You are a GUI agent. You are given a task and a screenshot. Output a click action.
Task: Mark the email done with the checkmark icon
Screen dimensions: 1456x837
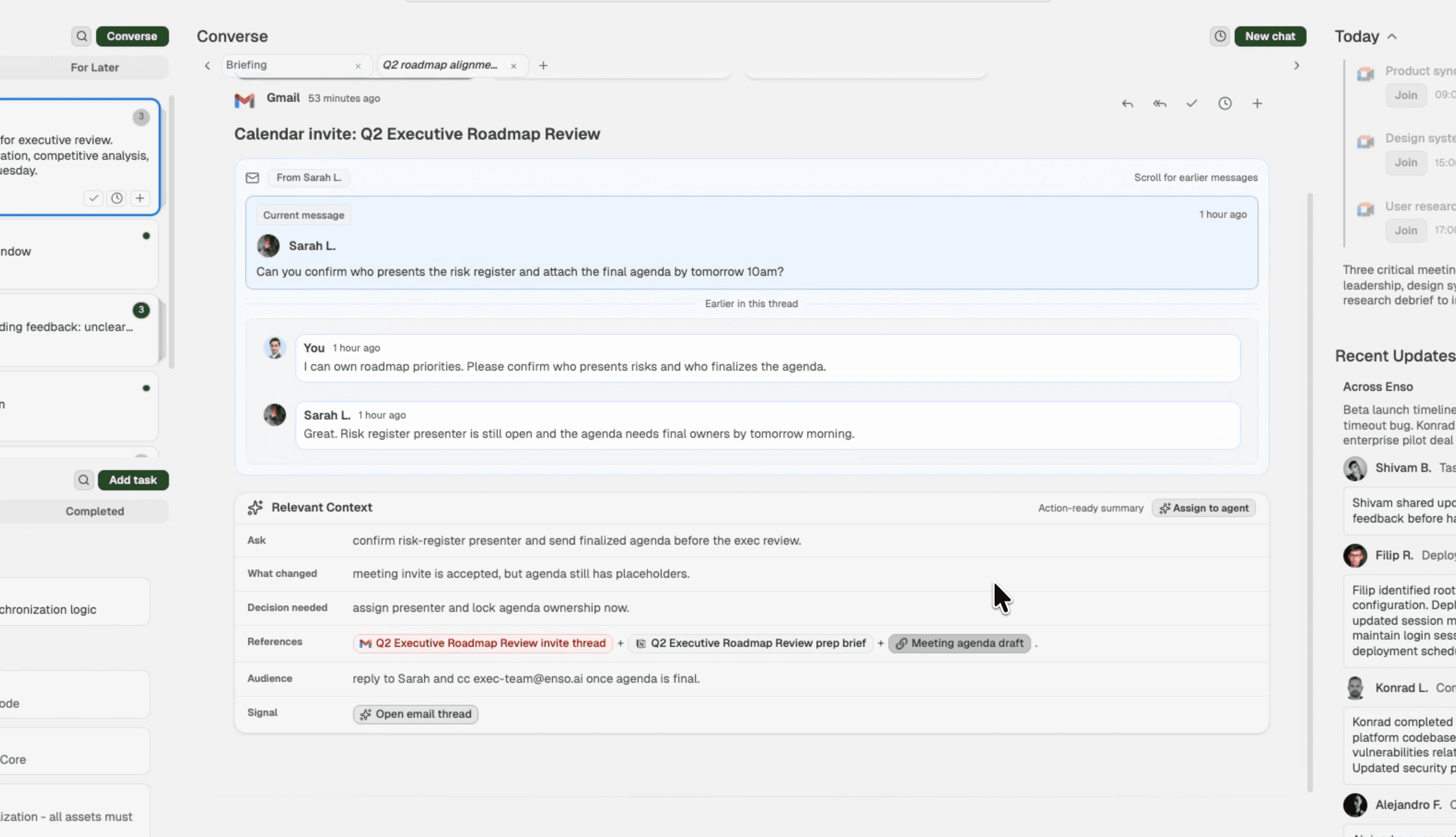pyautogui.click(x=1192, y=103)
